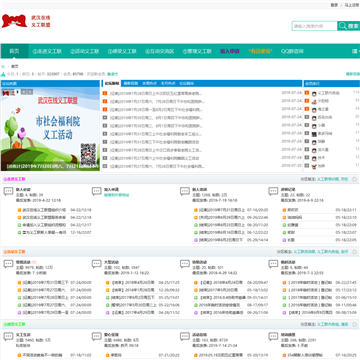Image resolution: width=360 pixels, height=360 pixels.
Task: Click the forum icon beside 大型活动
Action: 97,264
